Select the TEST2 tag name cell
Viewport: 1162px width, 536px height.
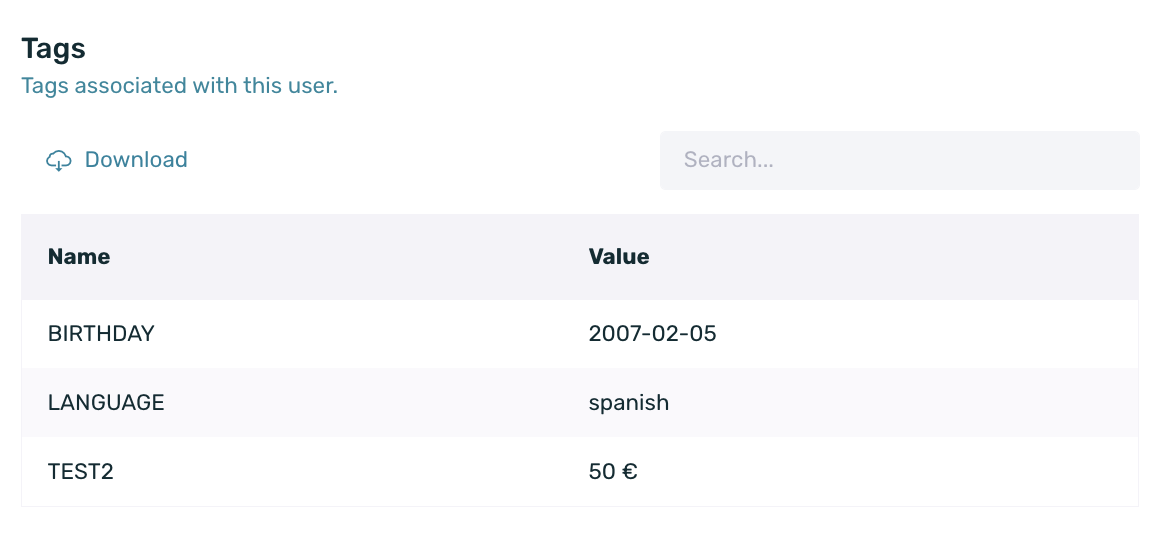(x=81, y=472)
